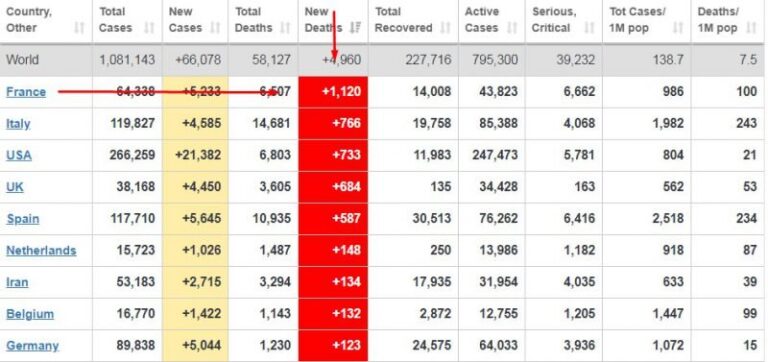768x362 pixels.
Task: Click the Total Deaths header label
Action: point(253,20)
